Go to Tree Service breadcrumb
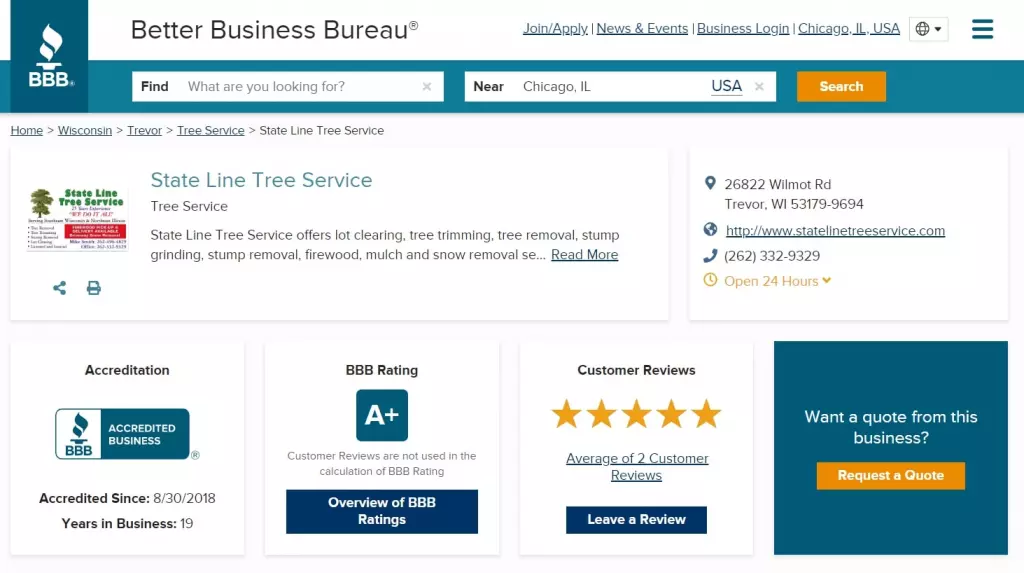Screen dimensions: 1024x573 211,131
